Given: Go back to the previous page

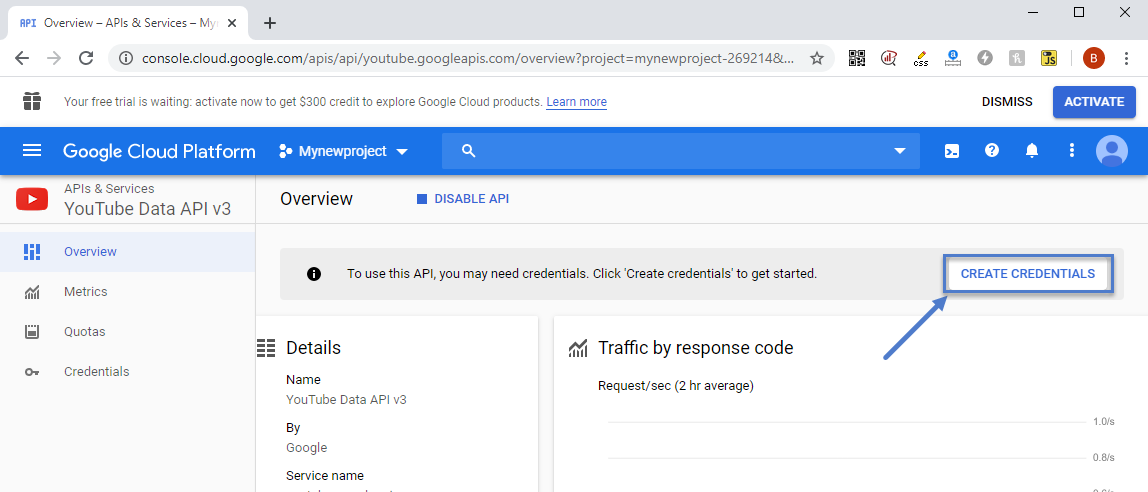Looking at the screenshot, I should 22,59.
